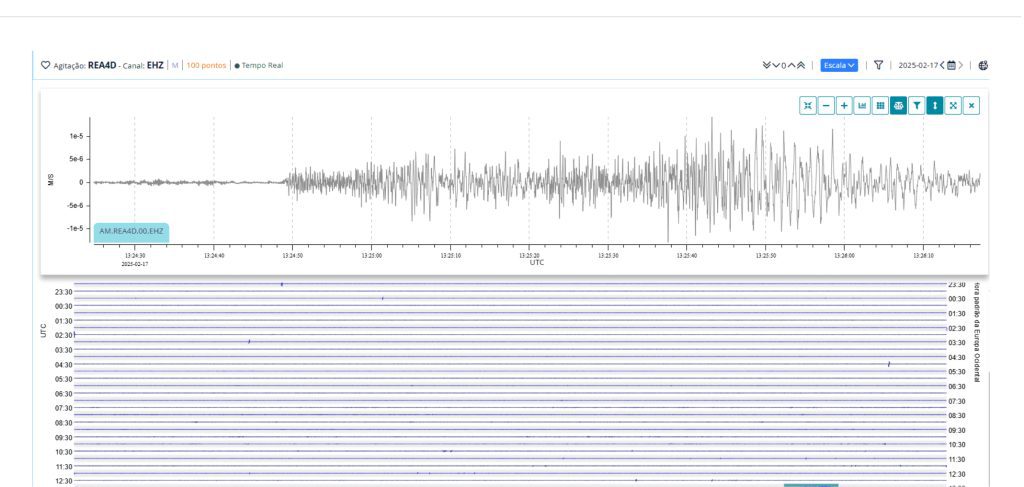Click the 1e-5 amplitude axis label

(x=76, y=136)
